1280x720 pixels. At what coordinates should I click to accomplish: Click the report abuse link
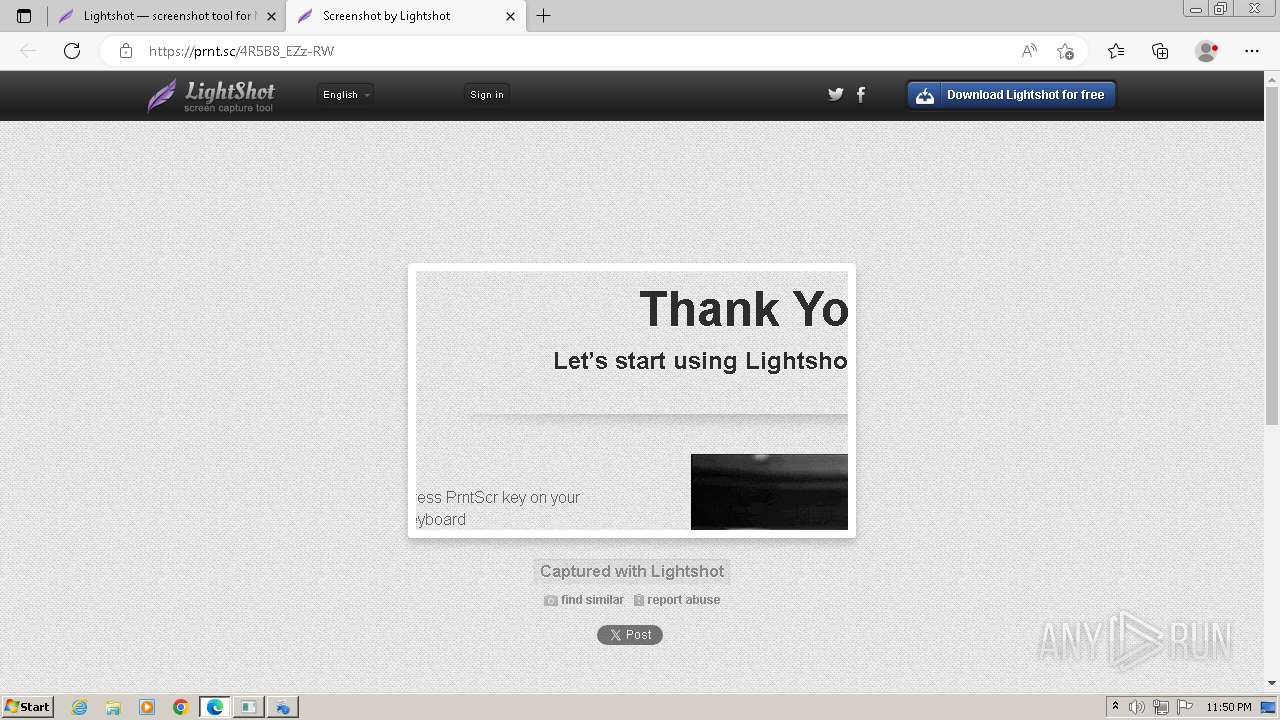coord(677,600)
